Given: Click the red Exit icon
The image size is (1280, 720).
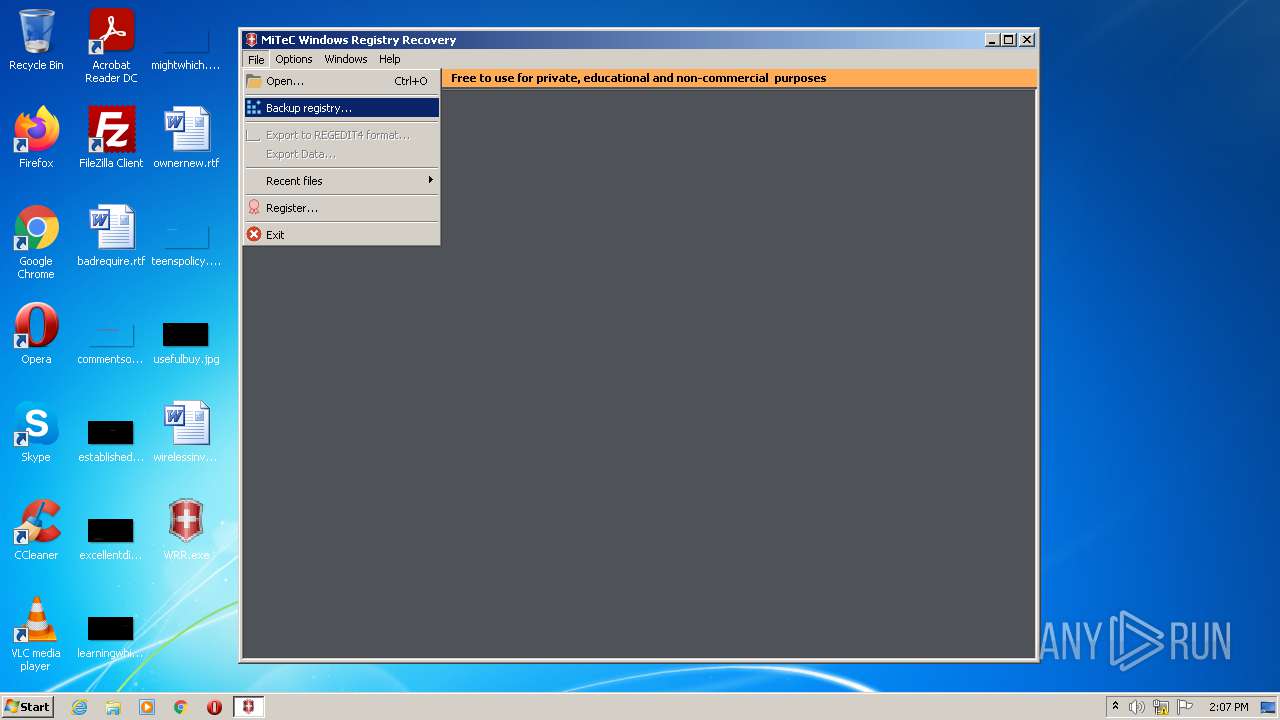Looking at the screenshot, I should (x=254, y=235).
